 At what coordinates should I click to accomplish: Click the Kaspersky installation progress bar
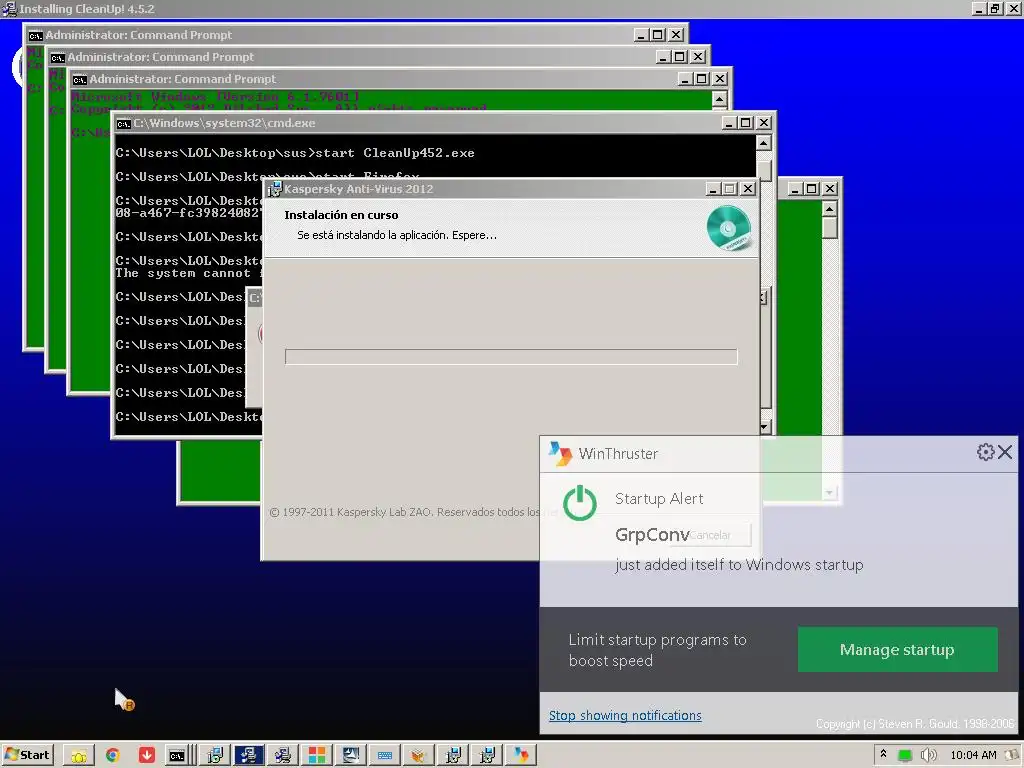pos(511,357)
